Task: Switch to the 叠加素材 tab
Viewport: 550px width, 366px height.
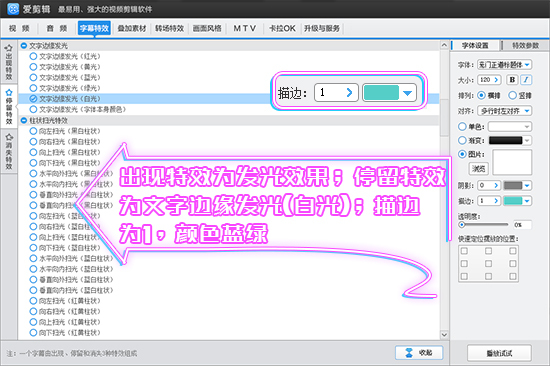Action: [132, 28]
